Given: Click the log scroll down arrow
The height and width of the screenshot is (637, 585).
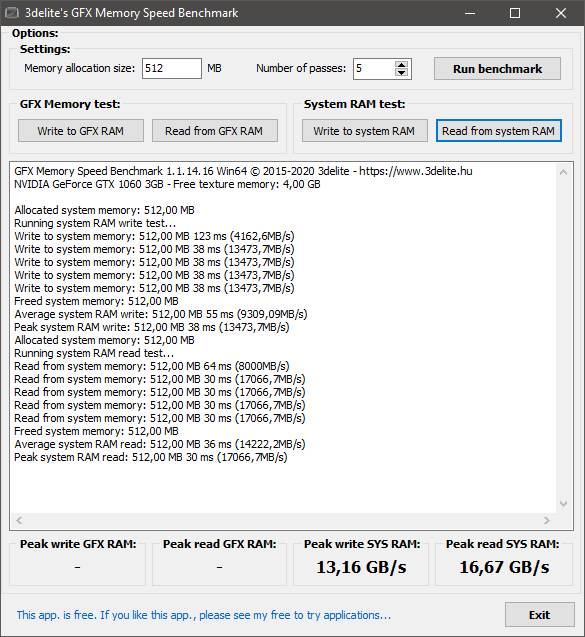Looking at the screenshot, I should [x=563, y=504].
